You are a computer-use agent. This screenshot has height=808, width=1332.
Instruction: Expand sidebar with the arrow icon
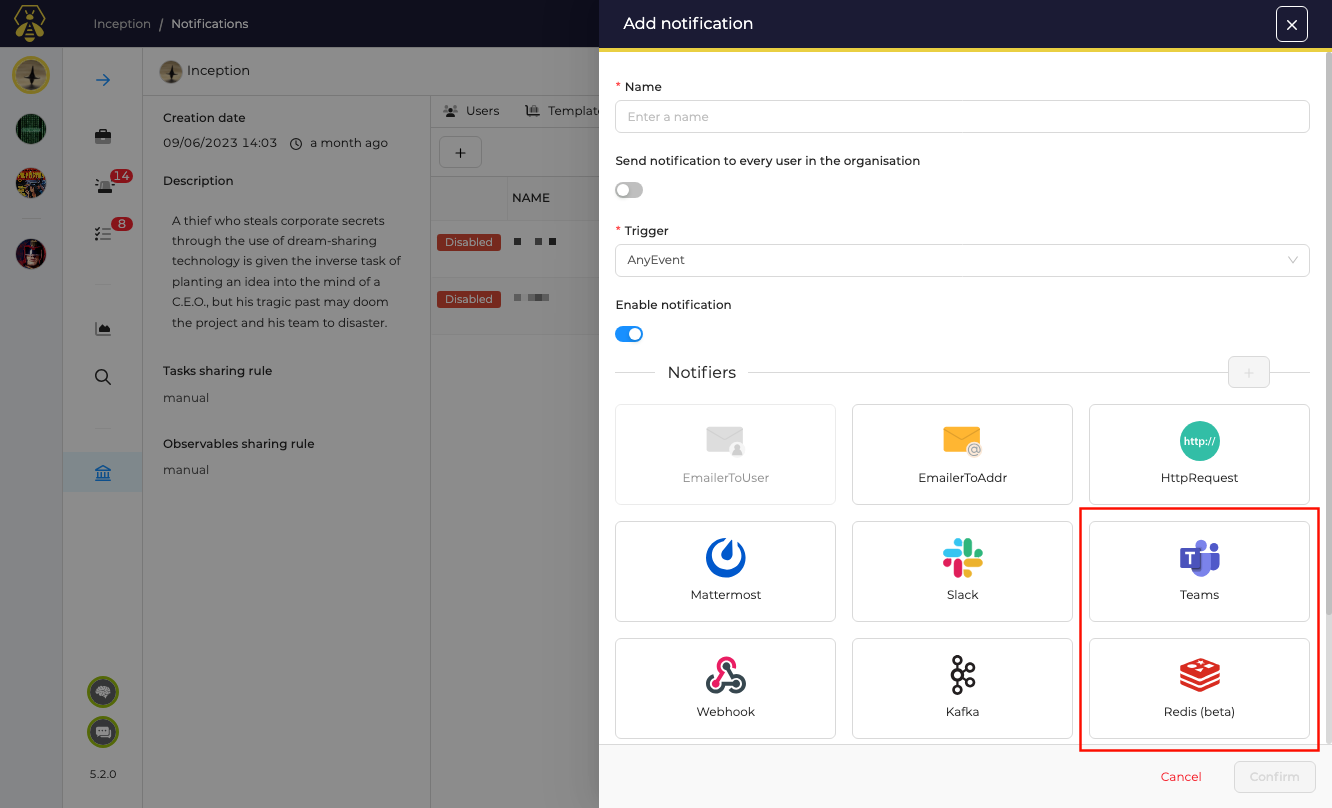click(103, 80)
